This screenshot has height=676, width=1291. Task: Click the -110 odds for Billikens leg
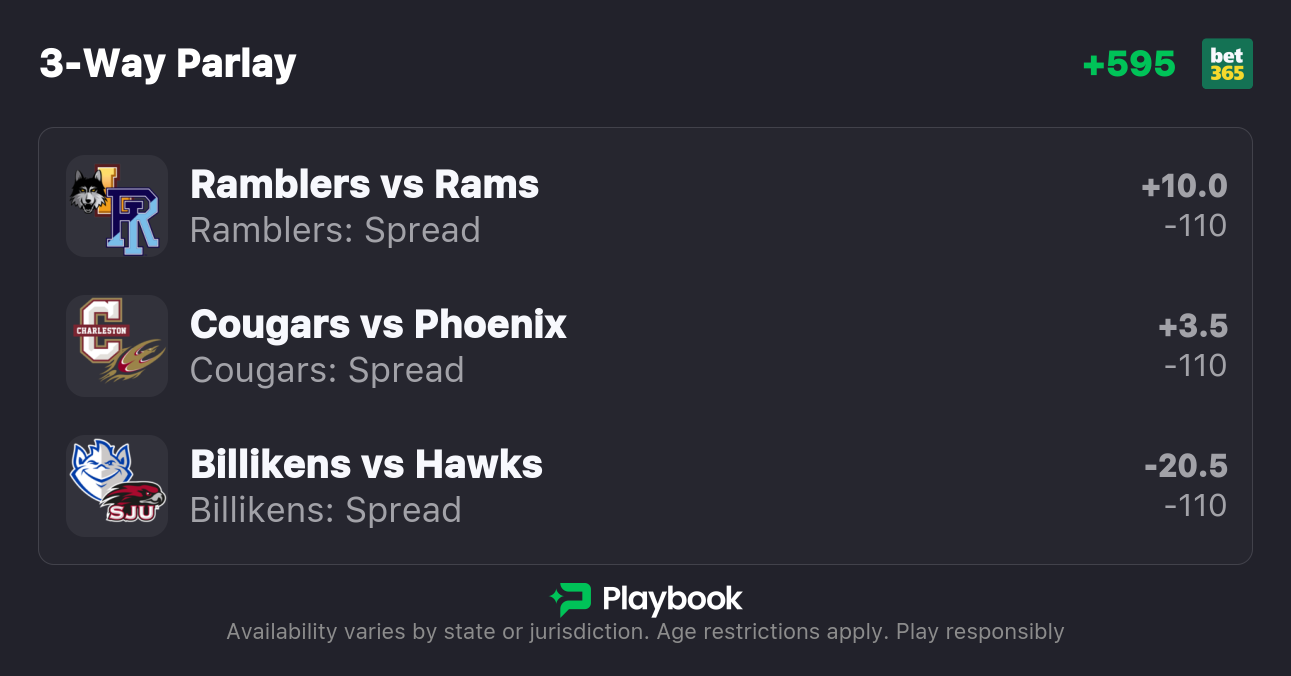[1195, 506]
